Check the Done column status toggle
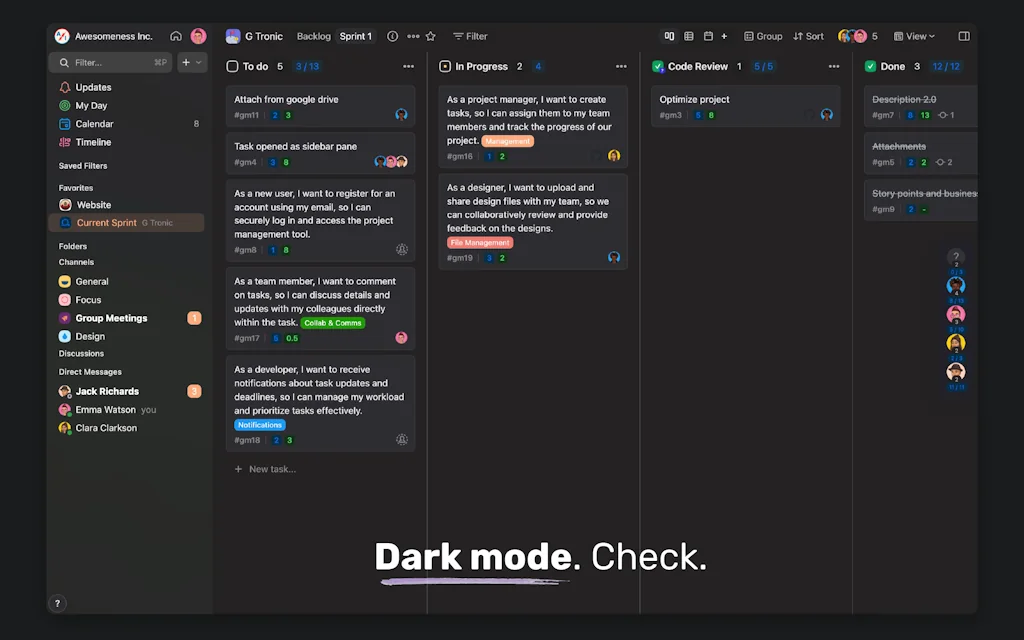1024x640 pixels. (870, 66)
